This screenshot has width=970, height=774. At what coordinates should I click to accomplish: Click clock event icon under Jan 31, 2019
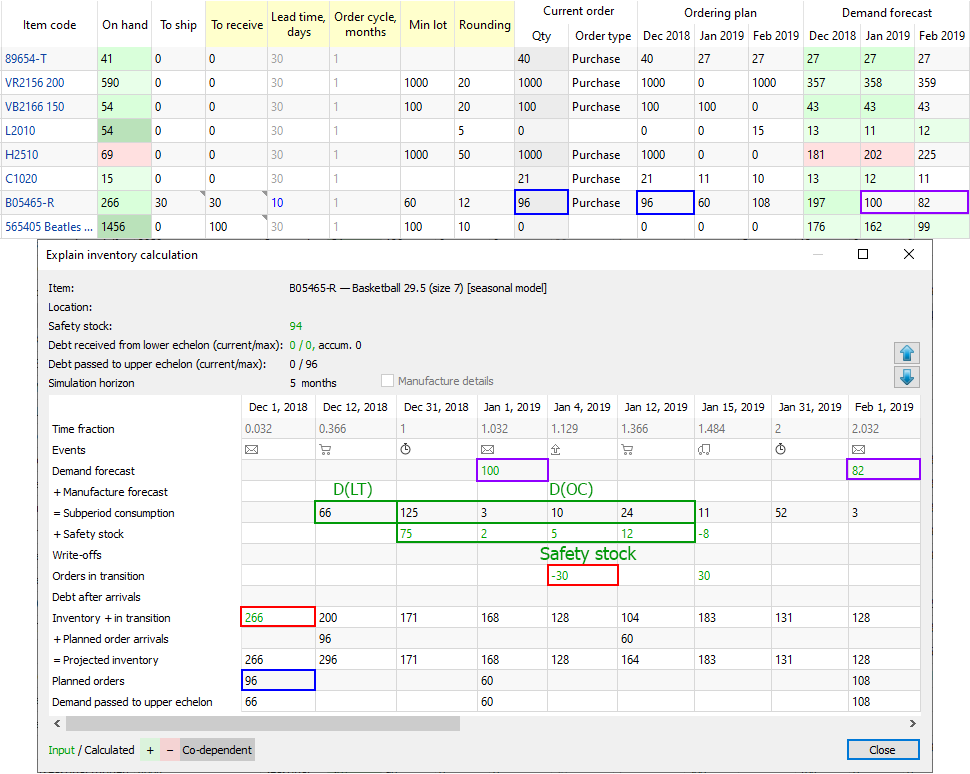[x=782, y=450]
